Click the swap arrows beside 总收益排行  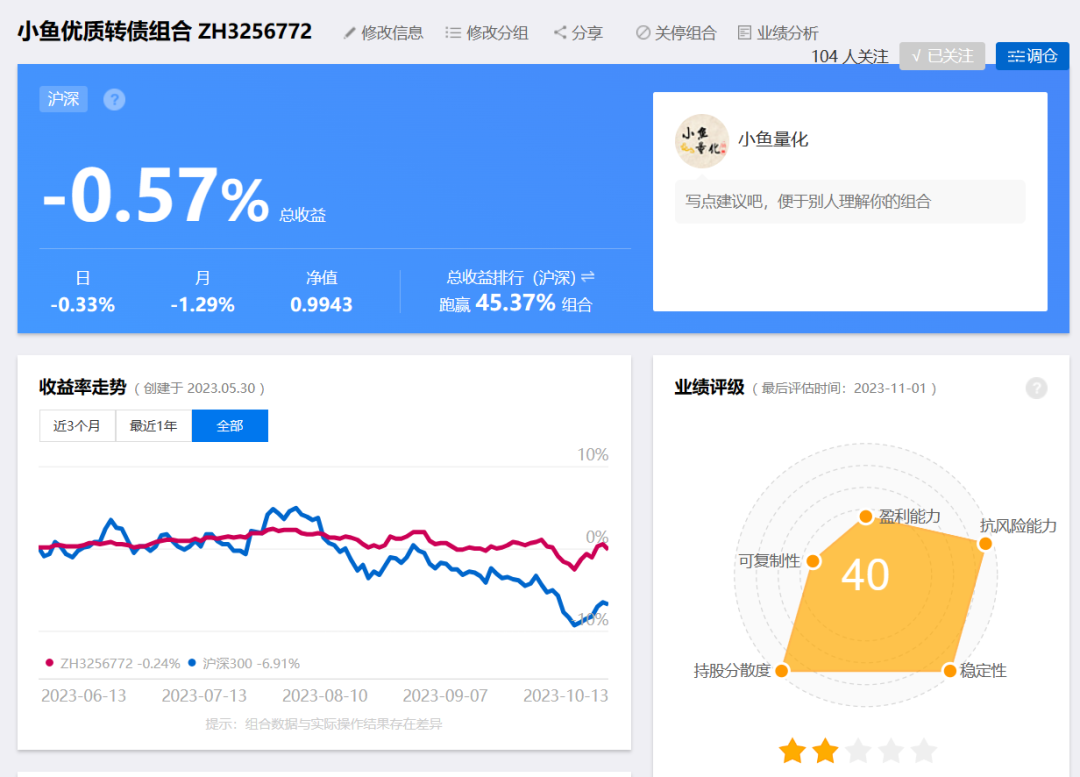pyautogui.click(x=588, y=277)
